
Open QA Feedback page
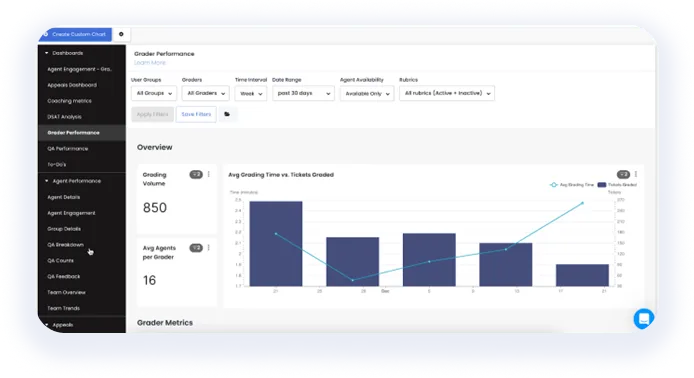tap(64, 277)
